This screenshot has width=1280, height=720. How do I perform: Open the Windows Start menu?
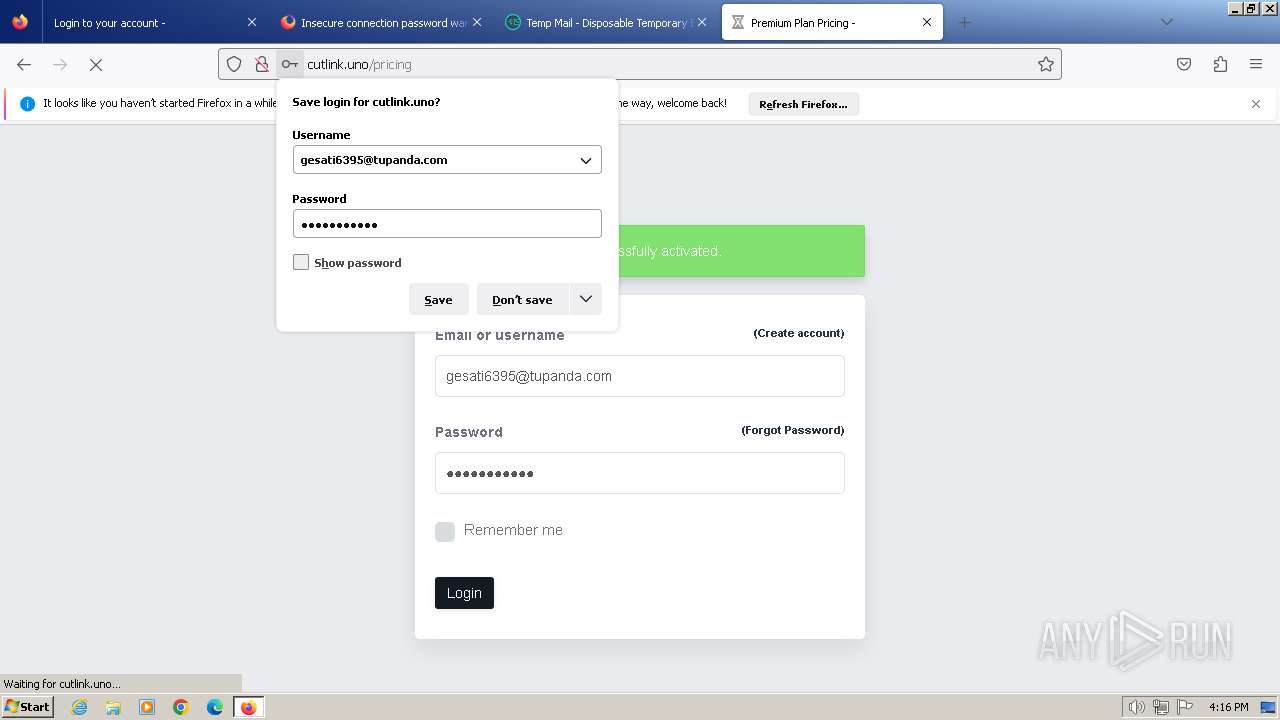pyautogui.click(x=27, y=707)
